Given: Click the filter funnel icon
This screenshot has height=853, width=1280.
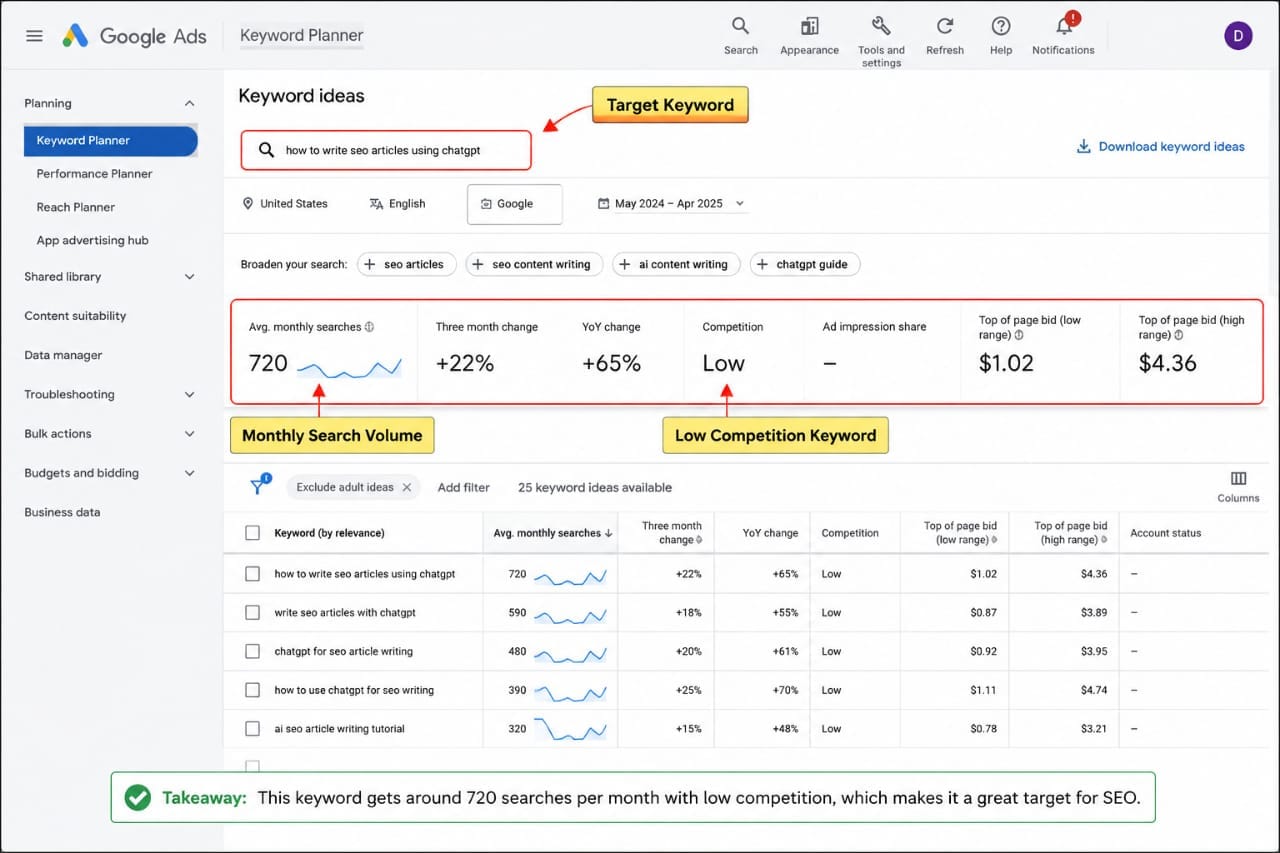Looking at the screenshot, I should click(258, 486).
